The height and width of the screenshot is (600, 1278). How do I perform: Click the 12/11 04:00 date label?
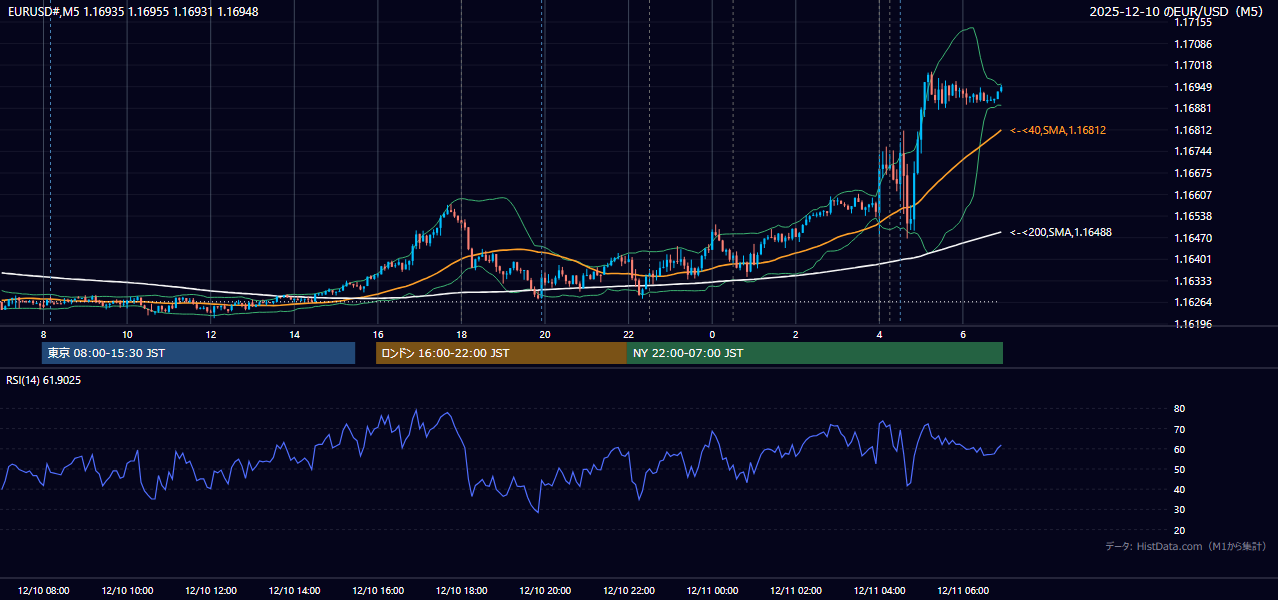coord(879,591)
